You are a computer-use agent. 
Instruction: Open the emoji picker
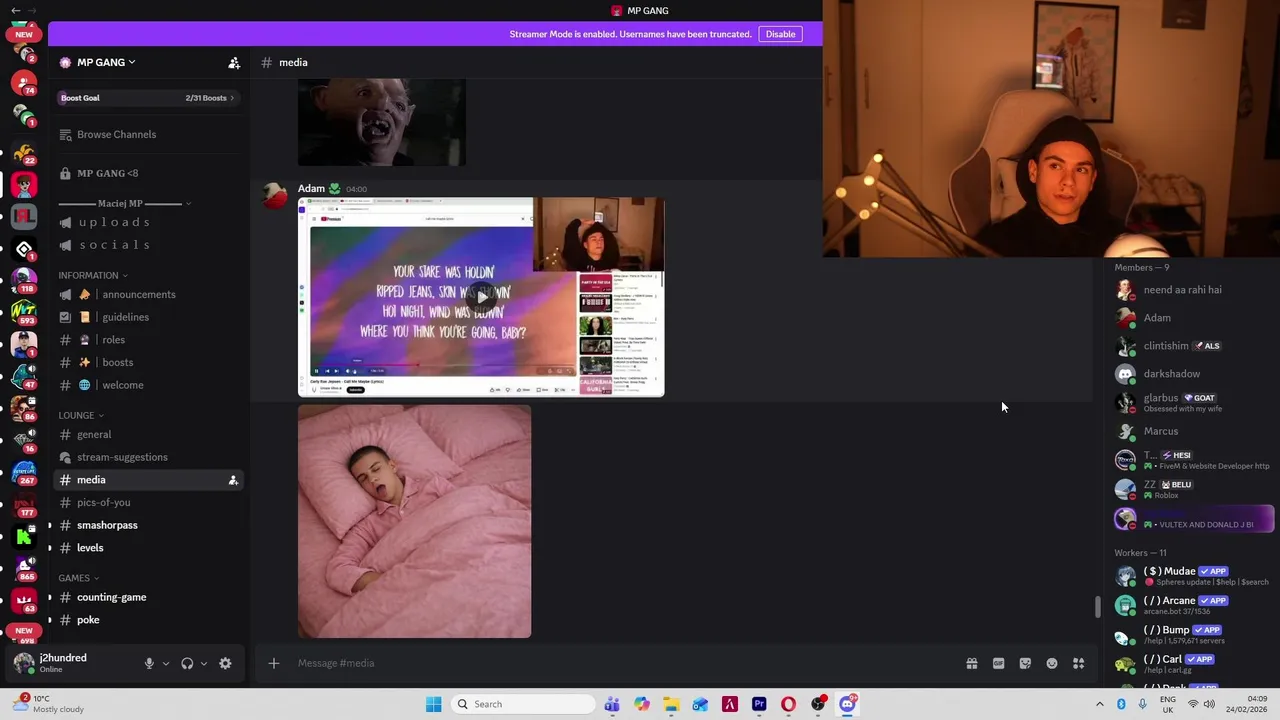(x=1052, y=663)
